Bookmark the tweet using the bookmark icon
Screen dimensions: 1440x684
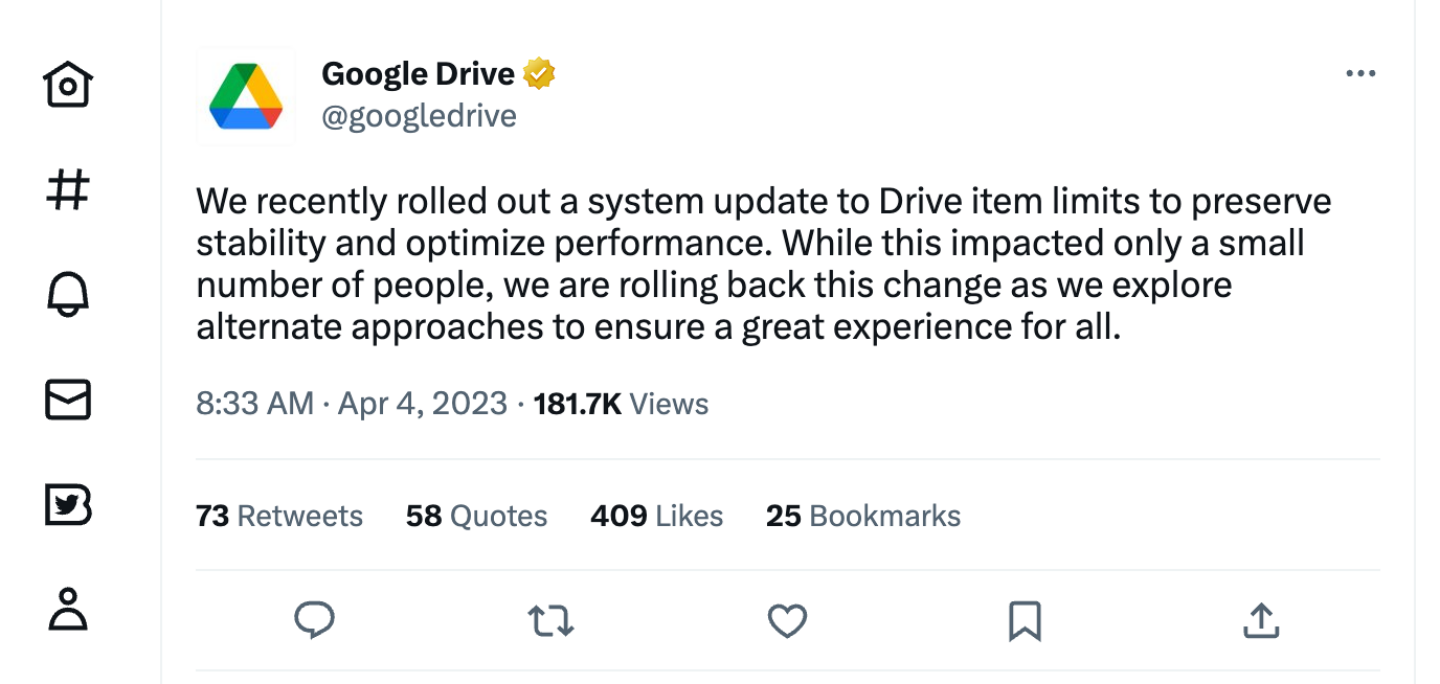(1024, 622)
